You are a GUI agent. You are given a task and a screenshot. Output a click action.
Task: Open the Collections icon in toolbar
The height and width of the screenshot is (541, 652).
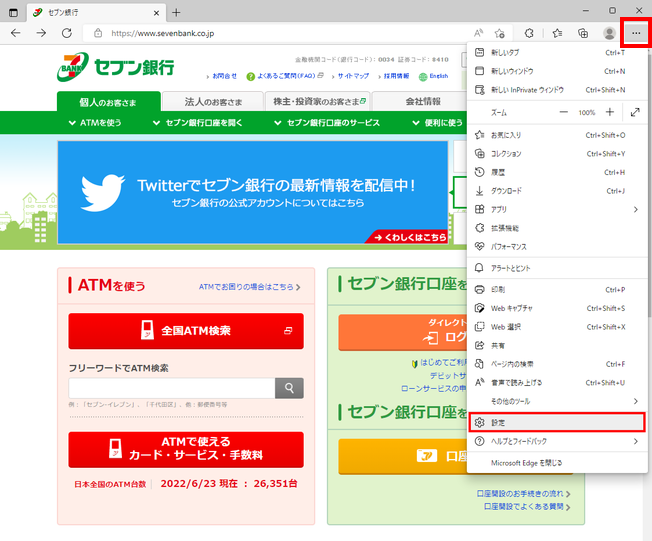[x=583, y=33]
